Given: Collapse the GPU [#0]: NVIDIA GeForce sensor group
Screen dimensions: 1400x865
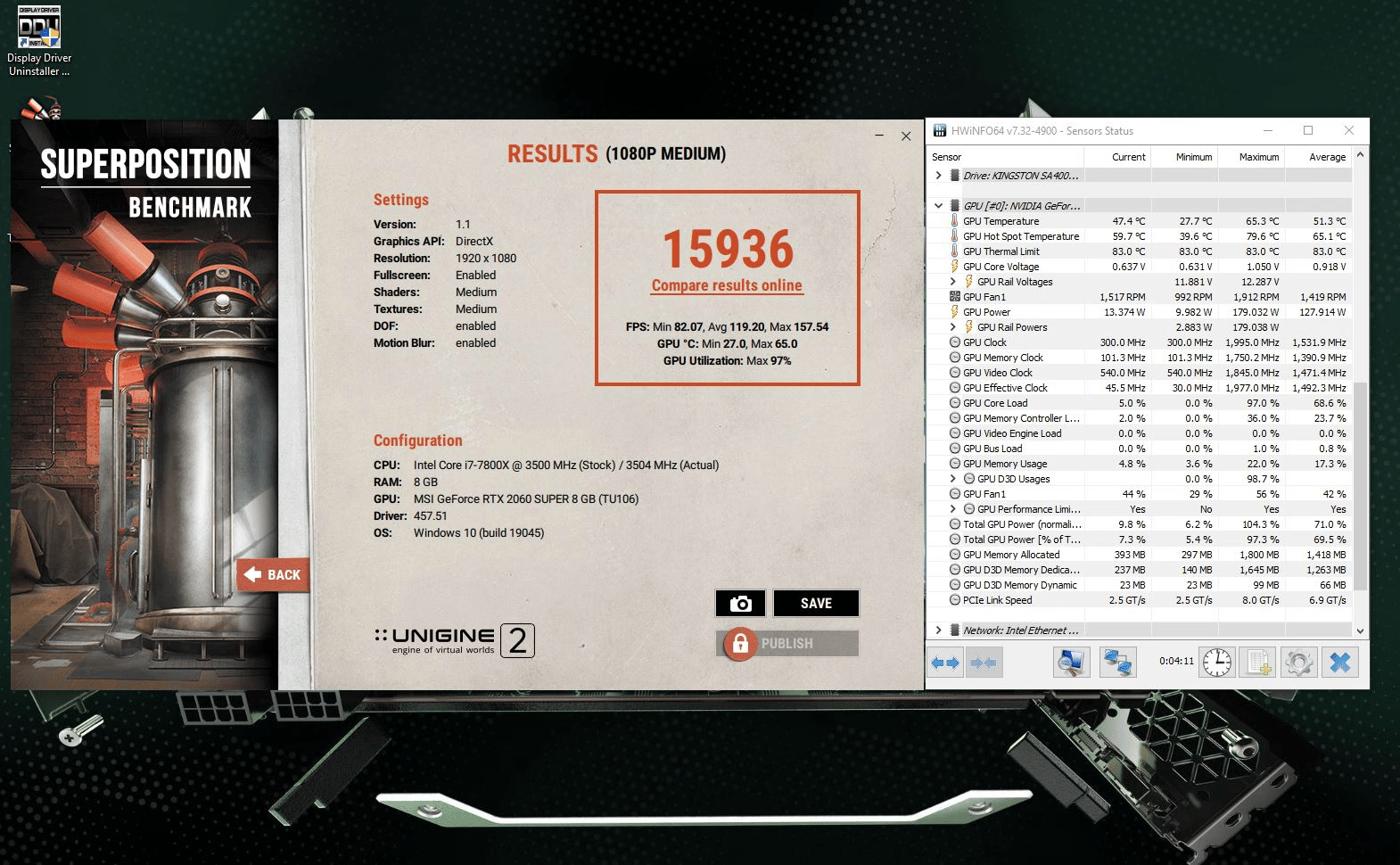Looking at the screenshot, I should (938, 205).
